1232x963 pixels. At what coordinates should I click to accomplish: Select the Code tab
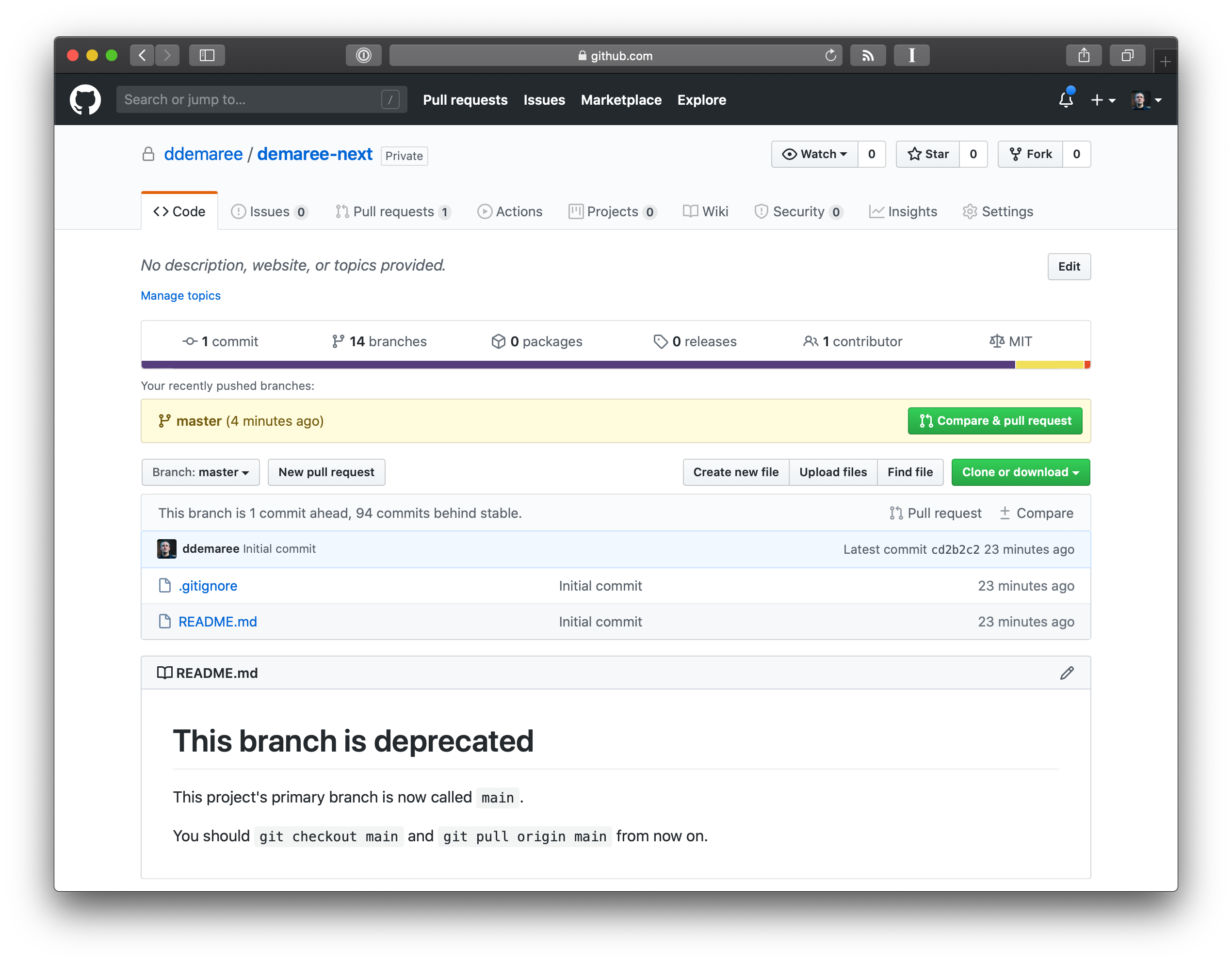(x=179, y=211)
